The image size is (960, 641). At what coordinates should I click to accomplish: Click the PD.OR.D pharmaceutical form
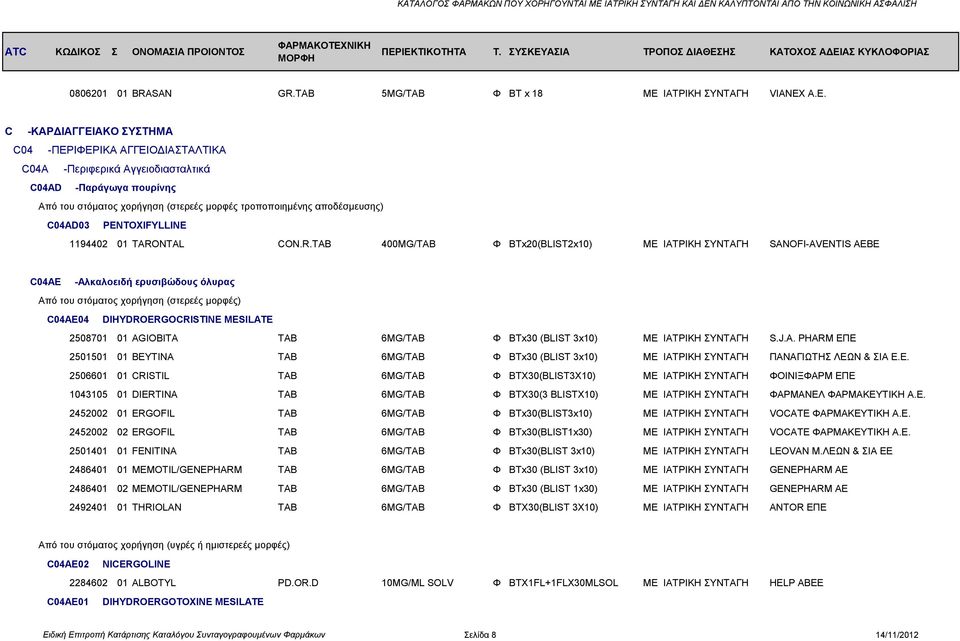298,583
